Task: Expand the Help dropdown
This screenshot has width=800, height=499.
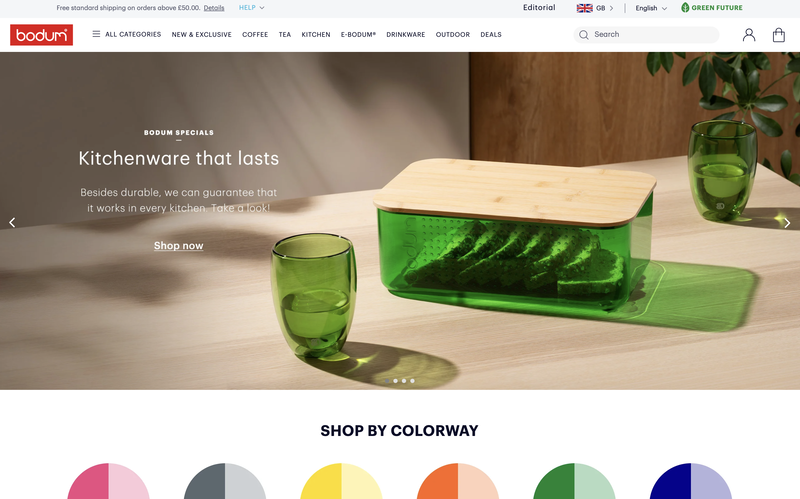Action: pos(252,8)
